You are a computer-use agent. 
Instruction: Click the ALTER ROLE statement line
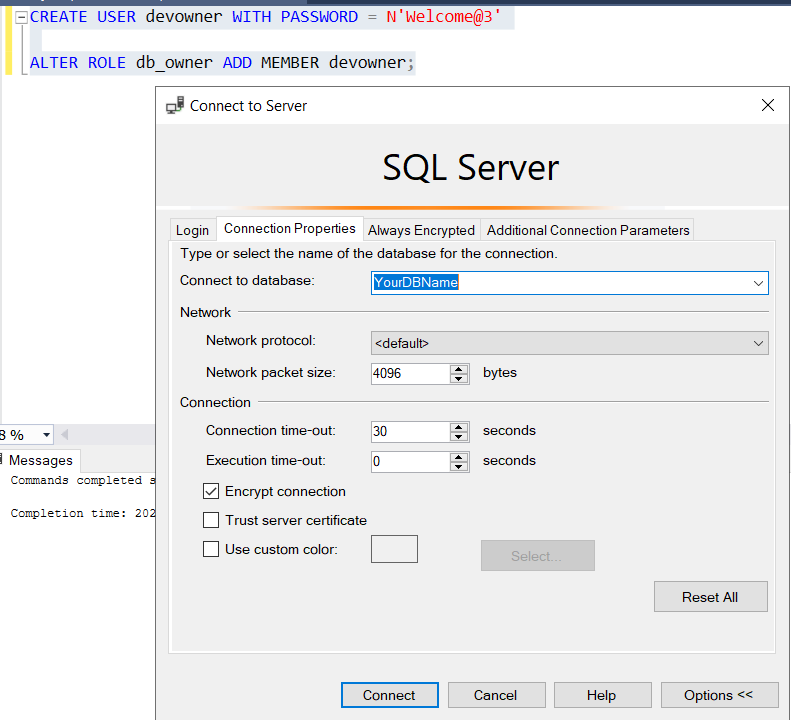coord(222,63)
